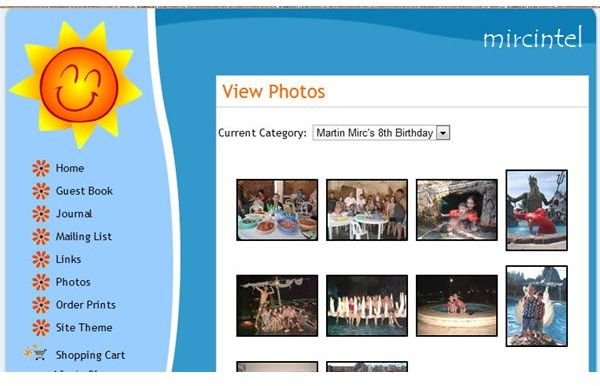This screenshot has height=386, width=600.
Task: Open the Links menu item
Action: tap(68, 259)
